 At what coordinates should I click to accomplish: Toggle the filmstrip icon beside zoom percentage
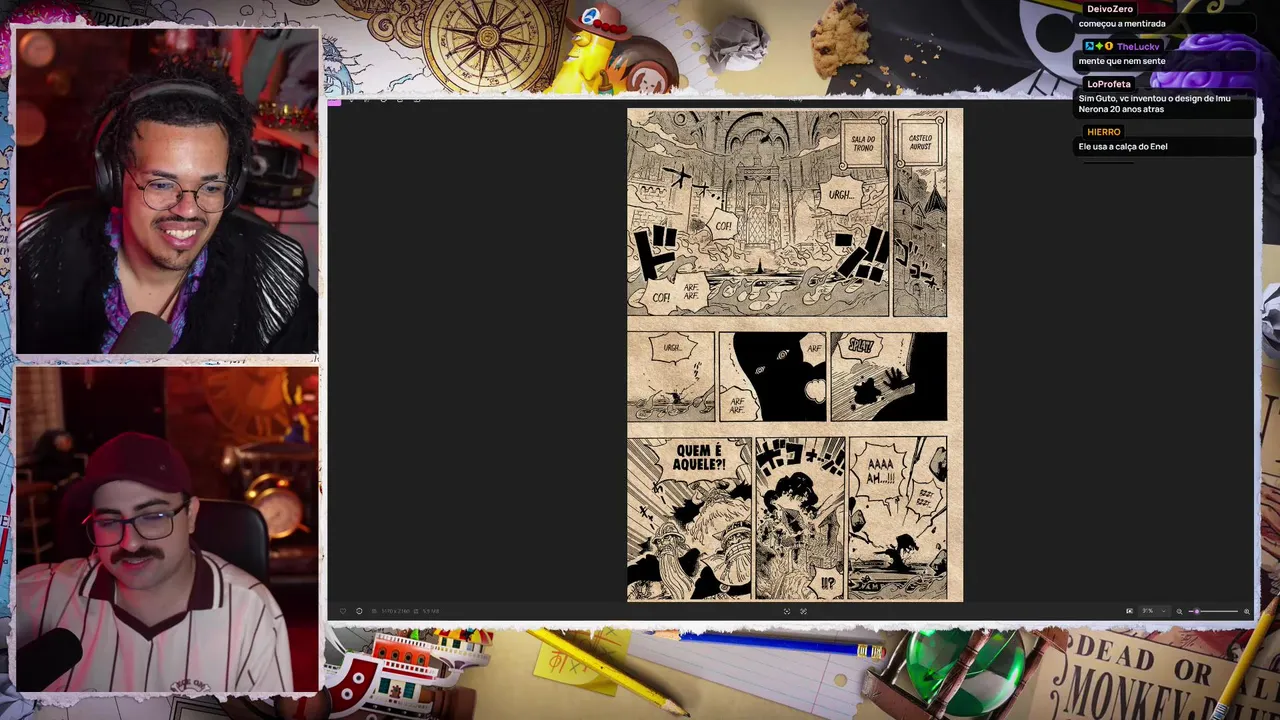(1129, 611)
